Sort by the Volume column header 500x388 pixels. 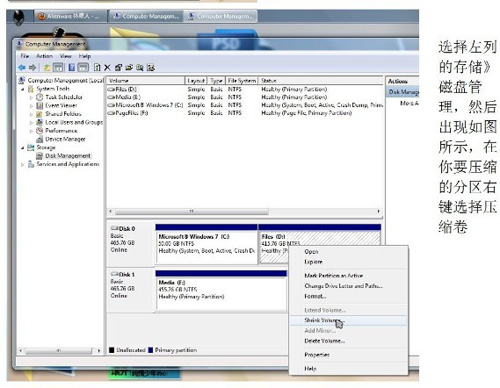[146, 81]
